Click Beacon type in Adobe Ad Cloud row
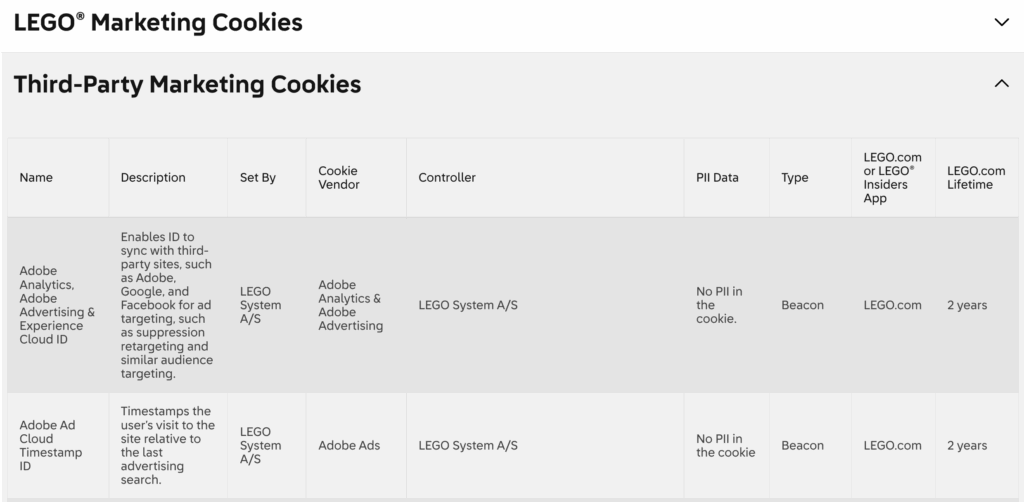The height and width of the screenshot is (502, 1024). click(802, 445)
